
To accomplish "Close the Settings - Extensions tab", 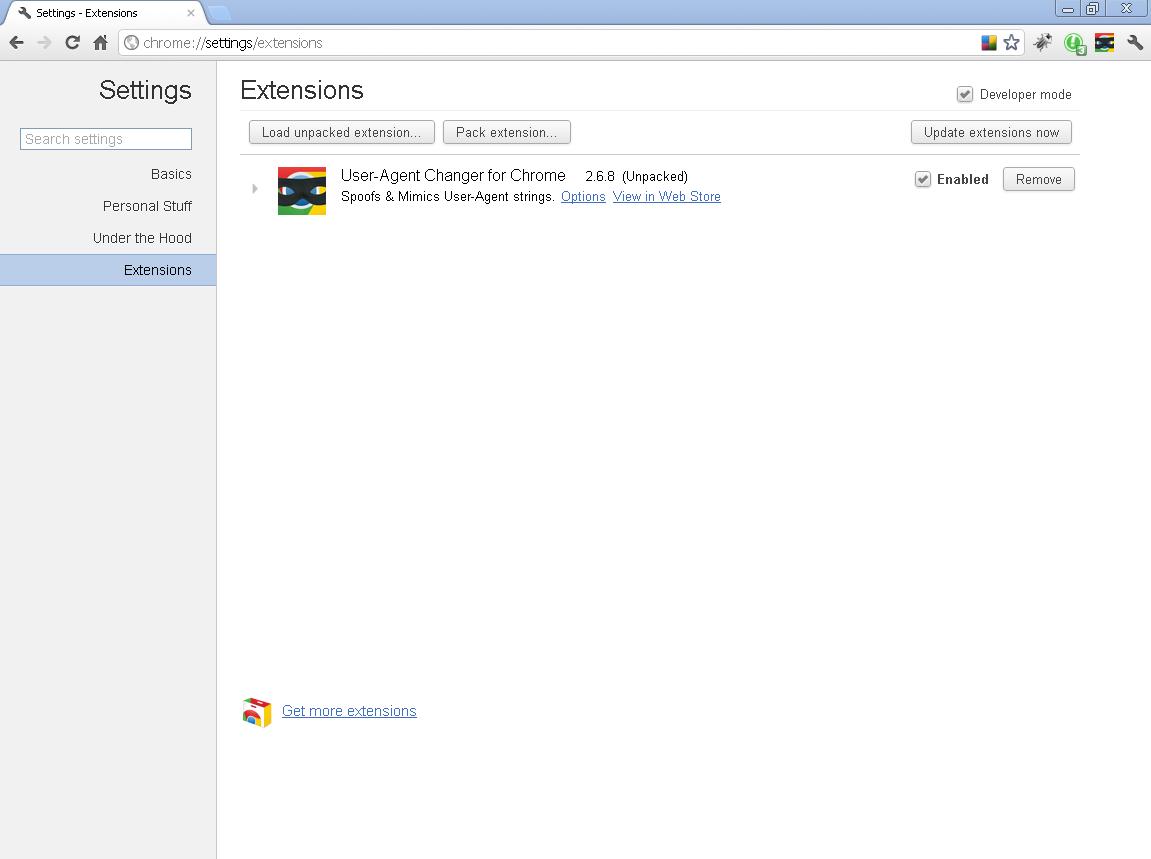I will coord(191,13).
